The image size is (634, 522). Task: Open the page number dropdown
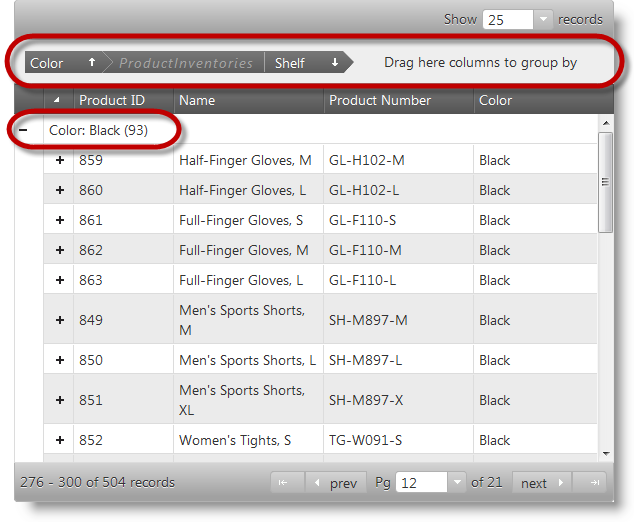tap(457, 483)
